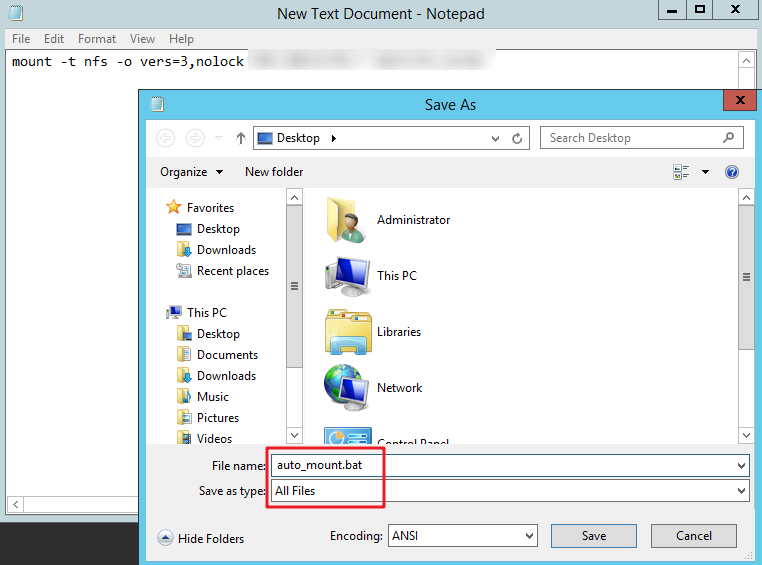Click file list scrollbar down arrow
Image resolution: width=762 pixels, height=565 pixels.
point(746,435)
